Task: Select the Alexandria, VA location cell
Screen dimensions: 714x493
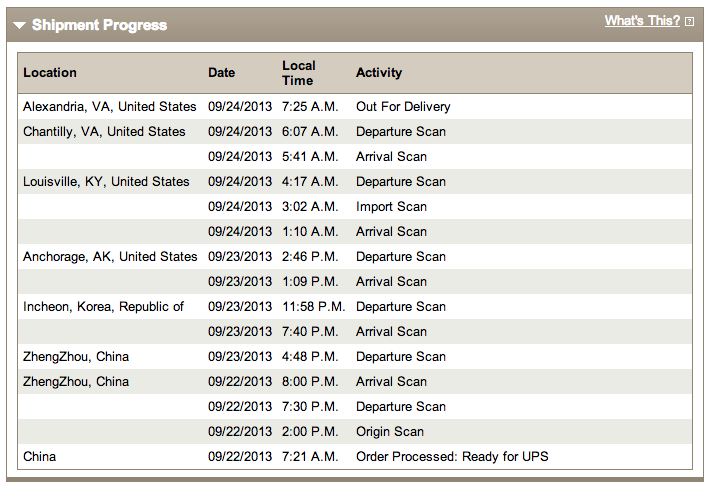Action: click(x=110, y=107)
